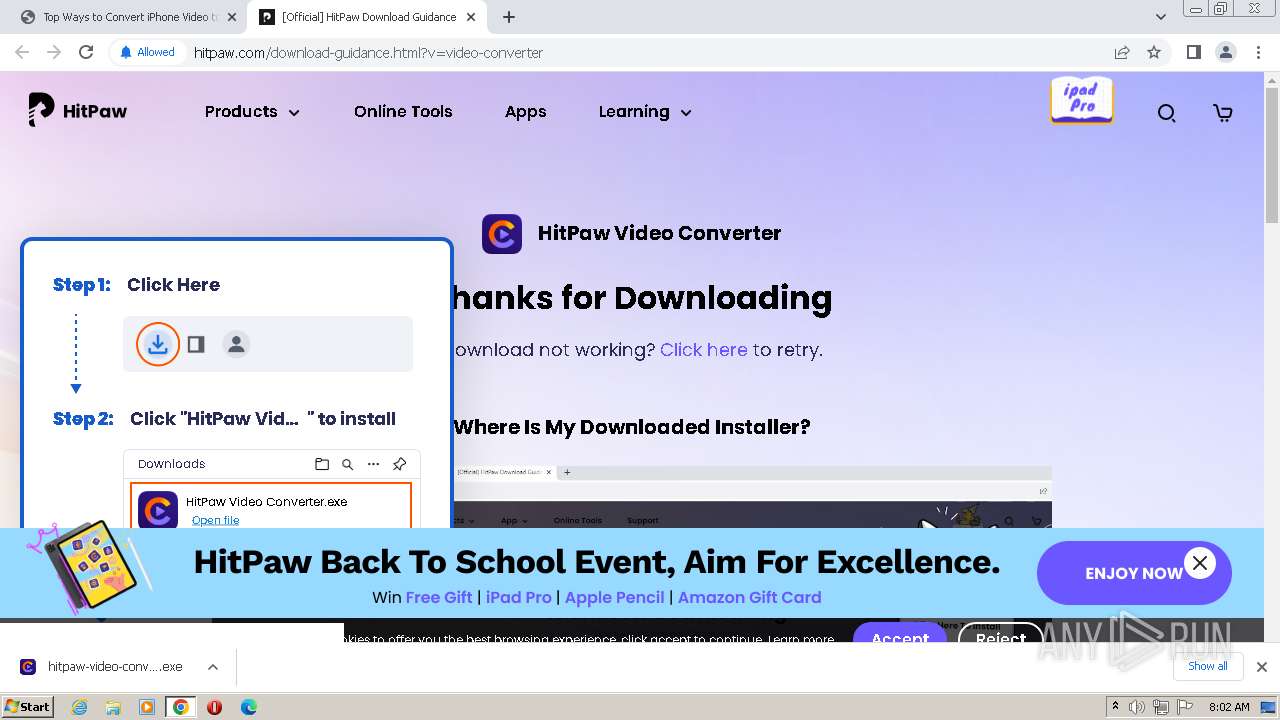The image size is (1280, 720).
Task: Click the iPad Pro promo badge
Action: tap(1081, 99)
